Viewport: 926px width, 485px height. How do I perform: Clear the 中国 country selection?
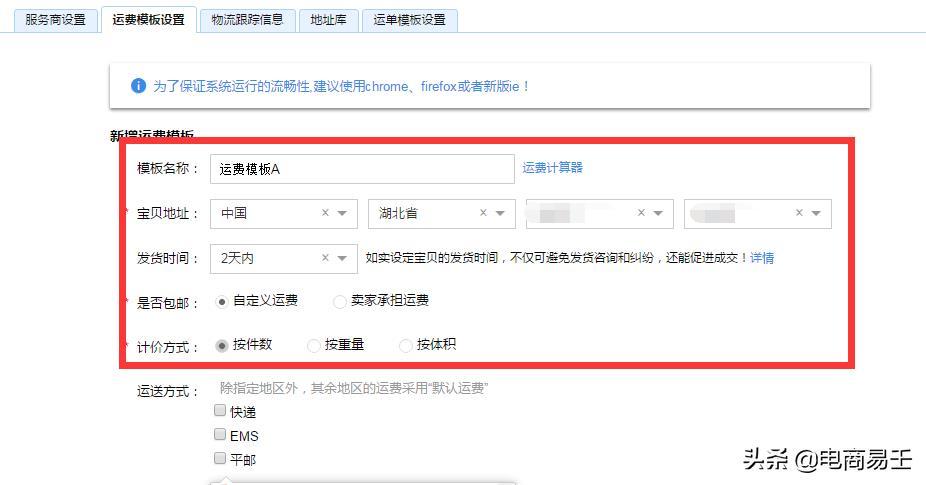[325, 213]
